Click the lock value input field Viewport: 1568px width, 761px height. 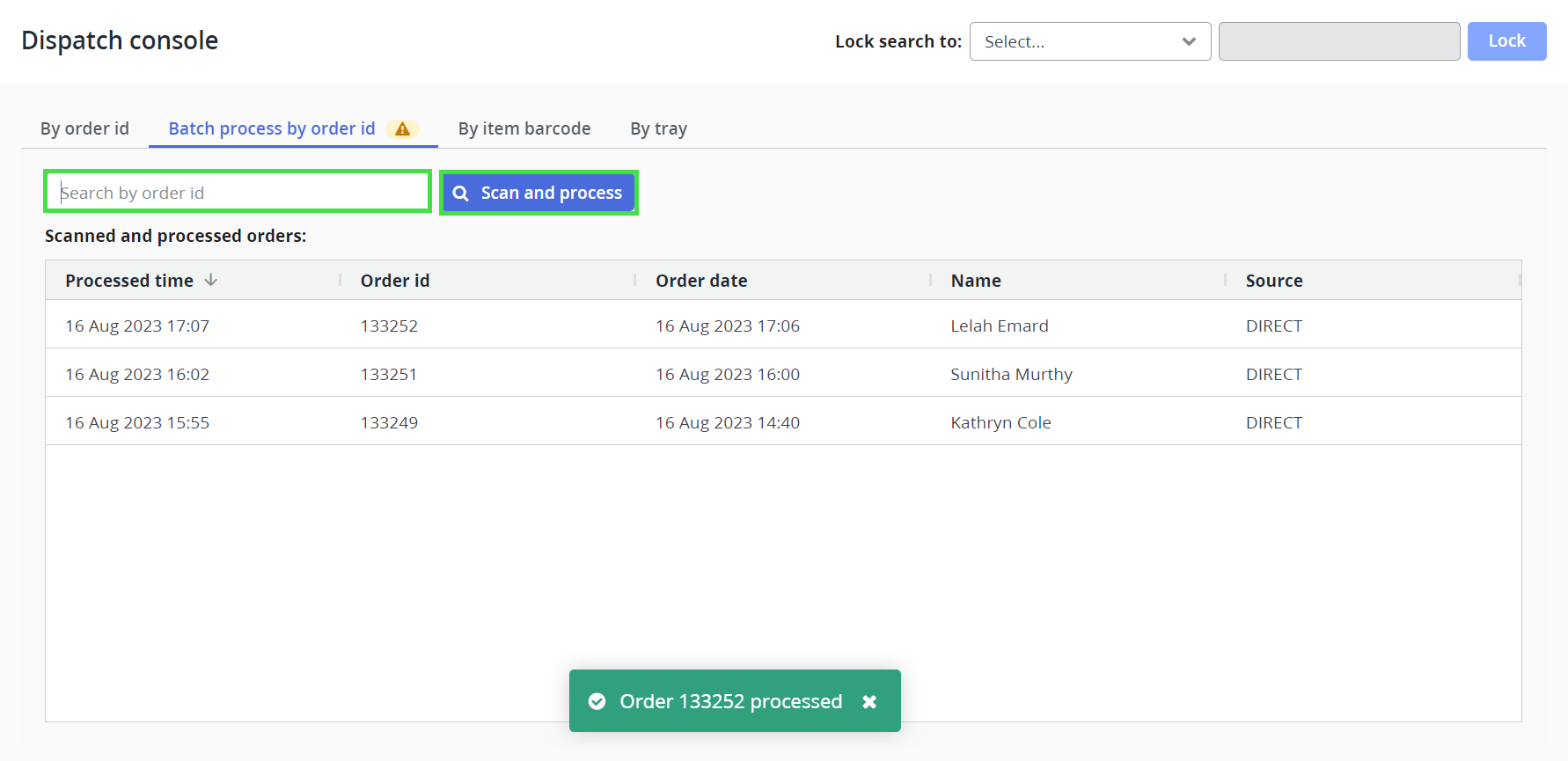pyautogui.click(x=1338, y=41)
